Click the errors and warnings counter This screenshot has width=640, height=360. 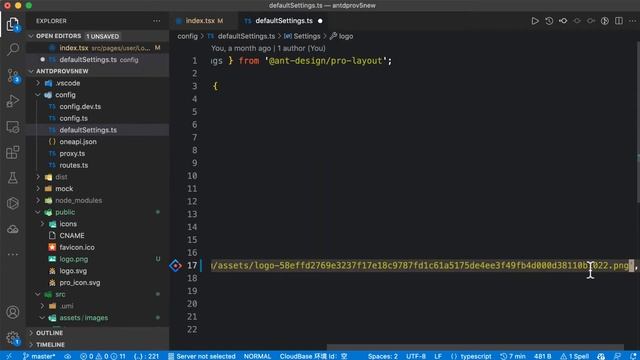coord(103,356)
